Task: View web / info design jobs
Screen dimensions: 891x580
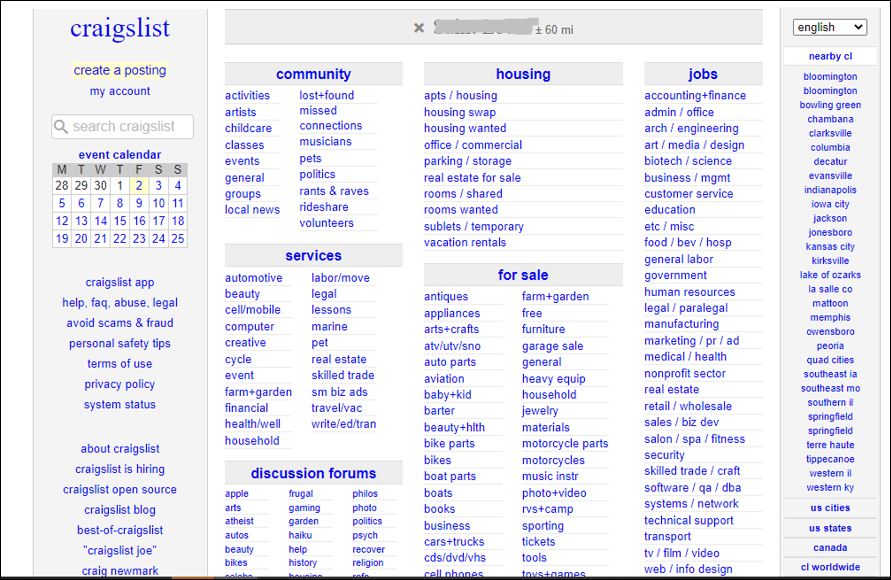Action: [688, 569]
